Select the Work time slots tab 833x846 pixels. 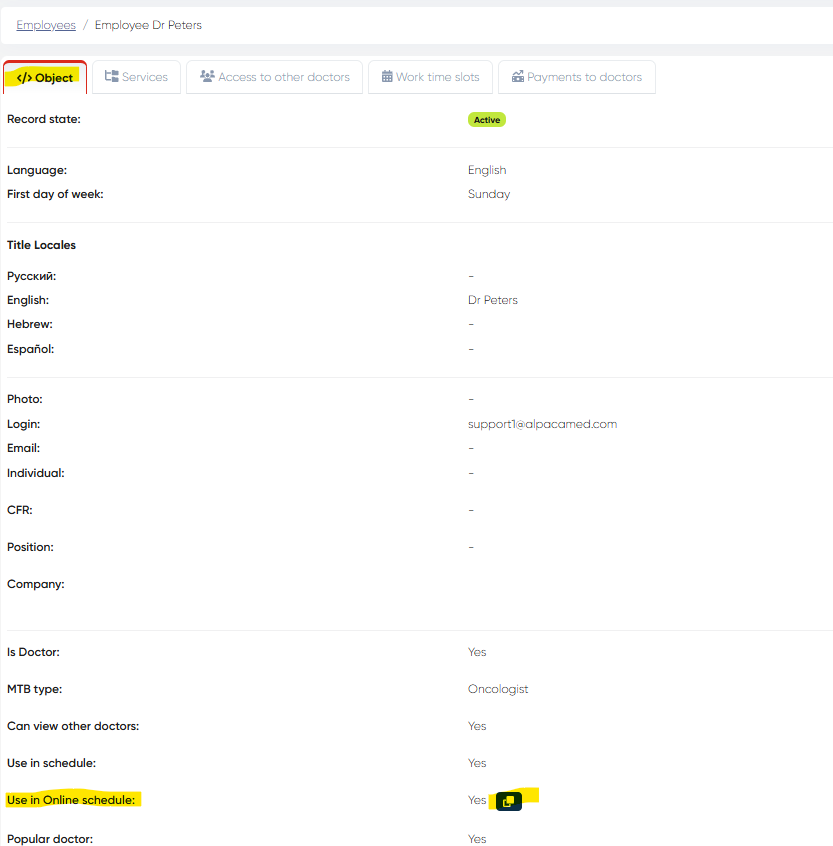point(430,77)
